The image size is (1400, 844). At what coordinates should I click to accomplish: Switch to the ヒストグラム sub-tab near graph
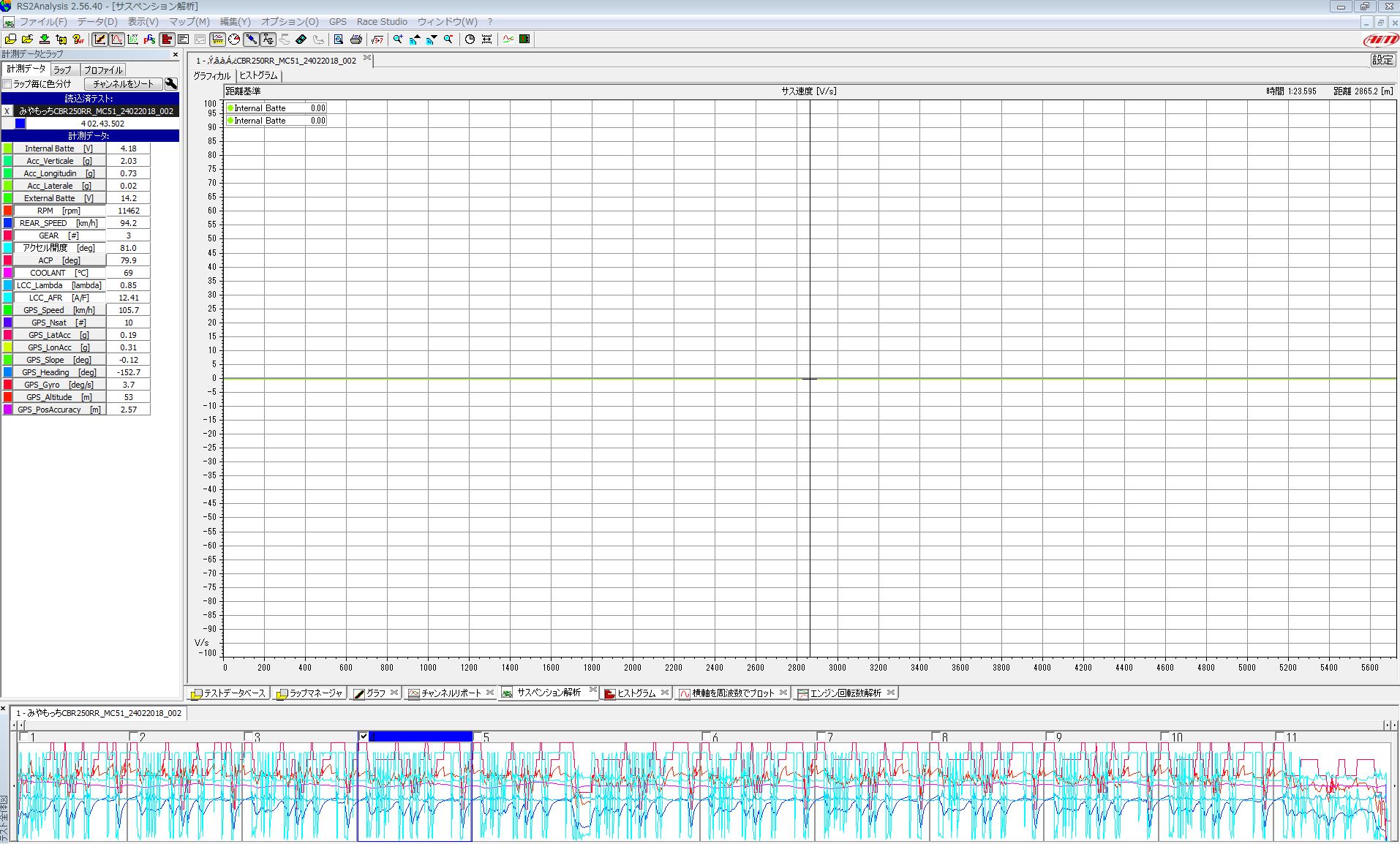pyautogui.click(x=259, y=75)
